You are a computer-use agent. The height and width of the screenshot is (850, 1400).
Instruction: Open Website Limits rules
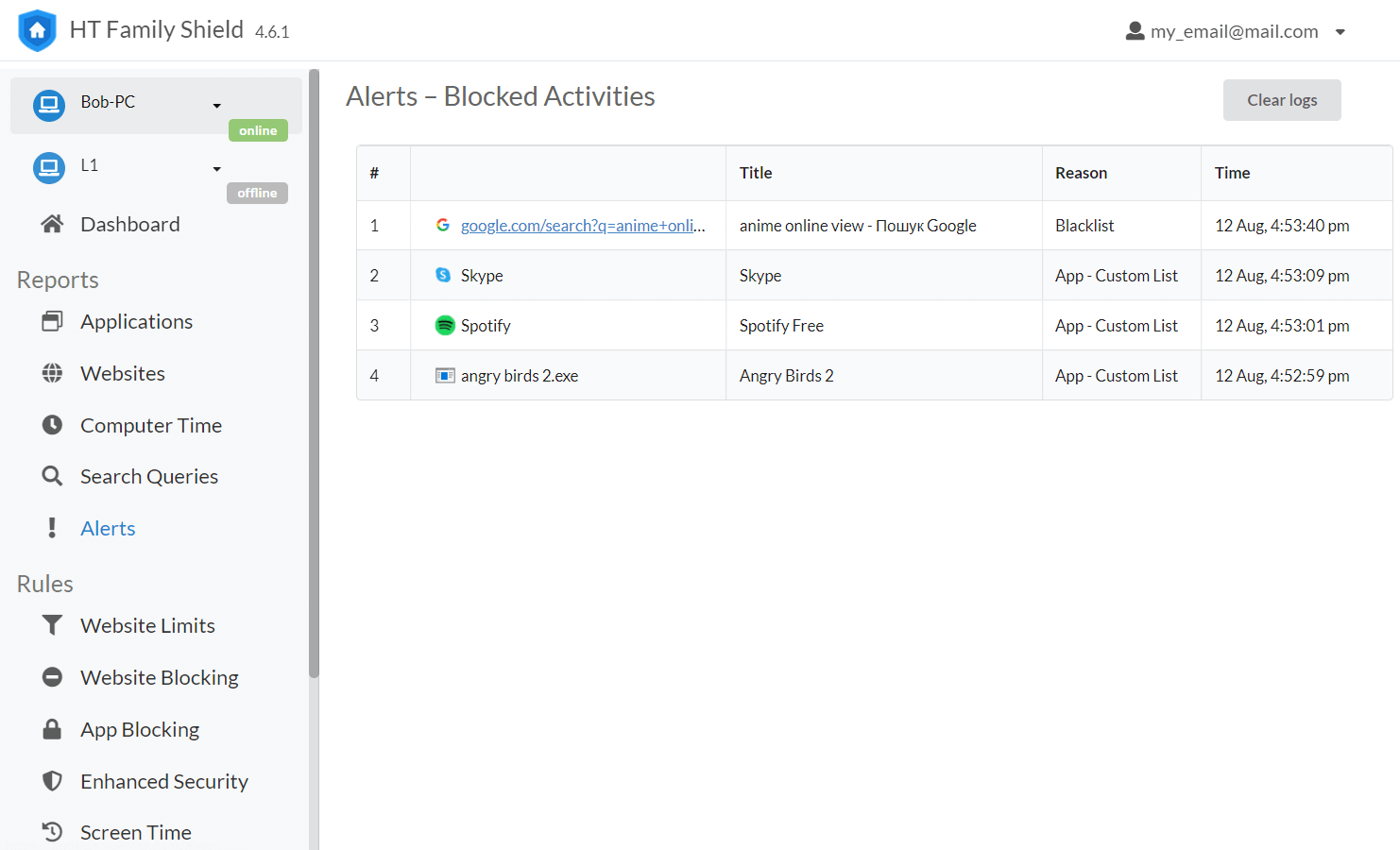147,625
